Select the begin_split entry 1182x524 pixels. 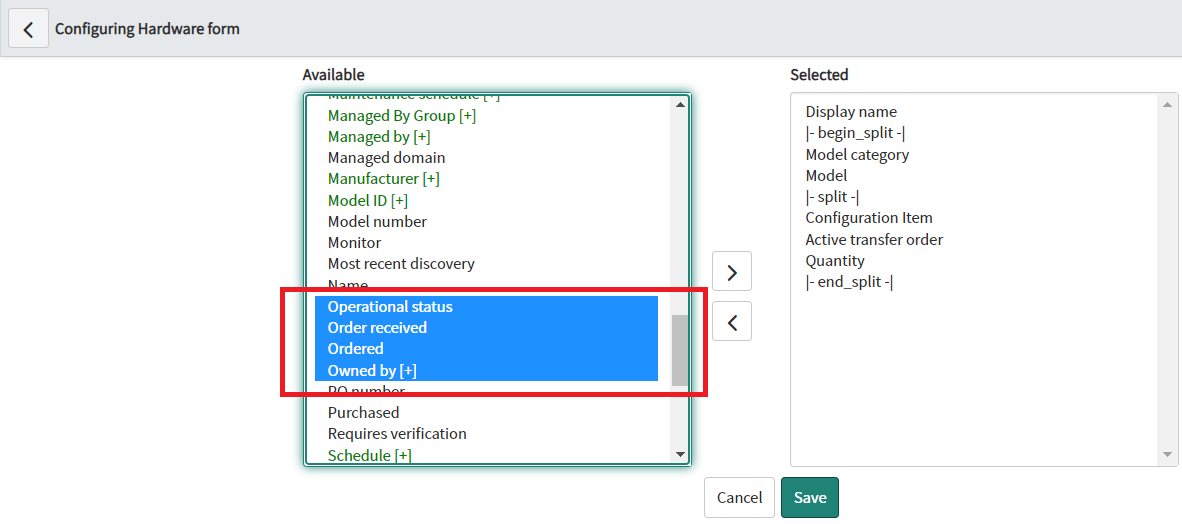(x=855, y=133)
